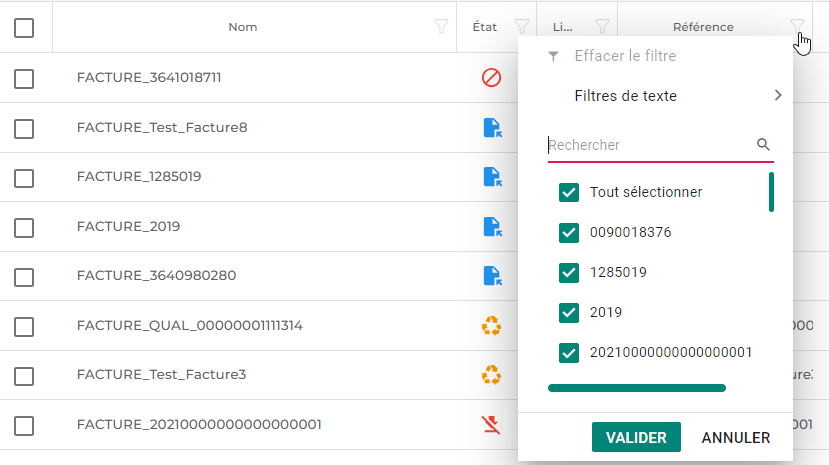Click the red status icon for FACTURE_20210000000000000001
Screen dimensions: 829x465
[491, 425]
